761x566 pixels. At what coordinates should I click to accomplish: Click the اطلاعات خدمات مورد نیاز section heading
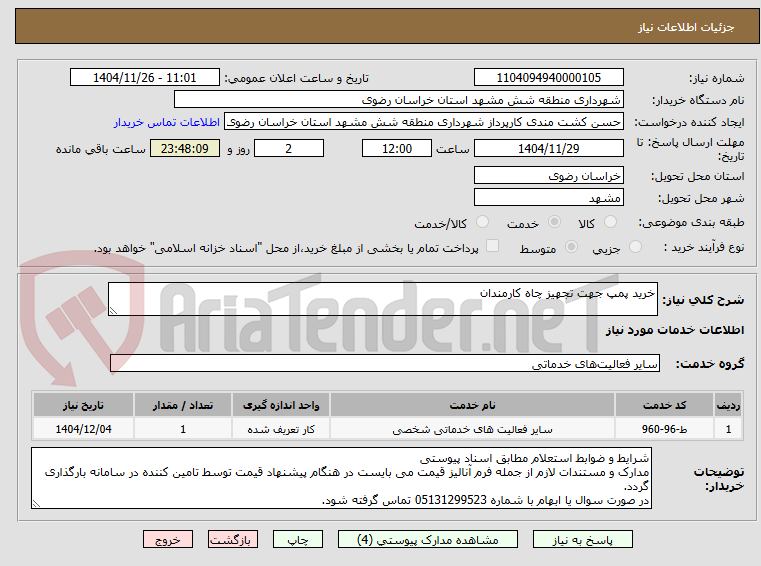(675, 330)
